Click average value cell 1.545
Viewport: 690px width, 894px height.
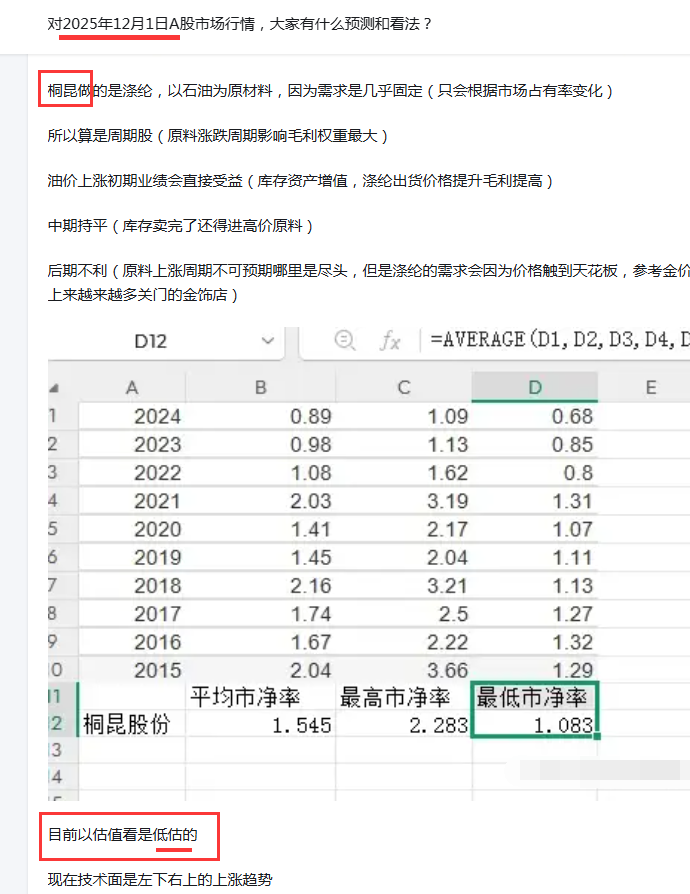[261, 724]
